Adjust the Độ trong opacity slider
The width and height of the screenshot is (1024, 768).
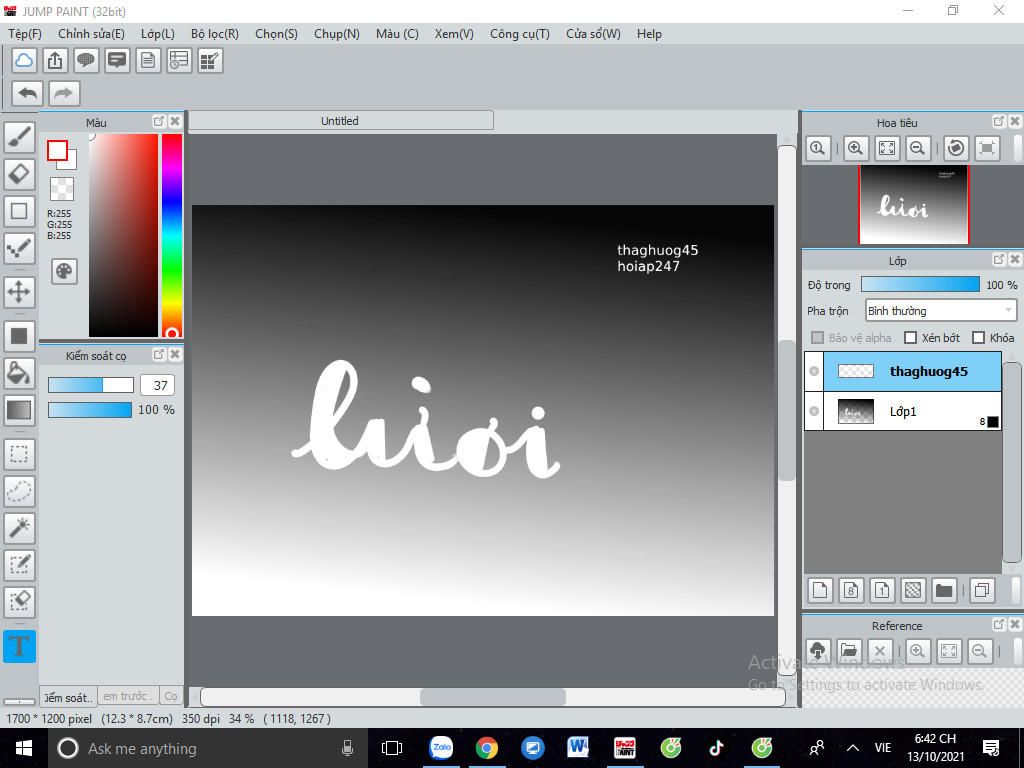920,284
